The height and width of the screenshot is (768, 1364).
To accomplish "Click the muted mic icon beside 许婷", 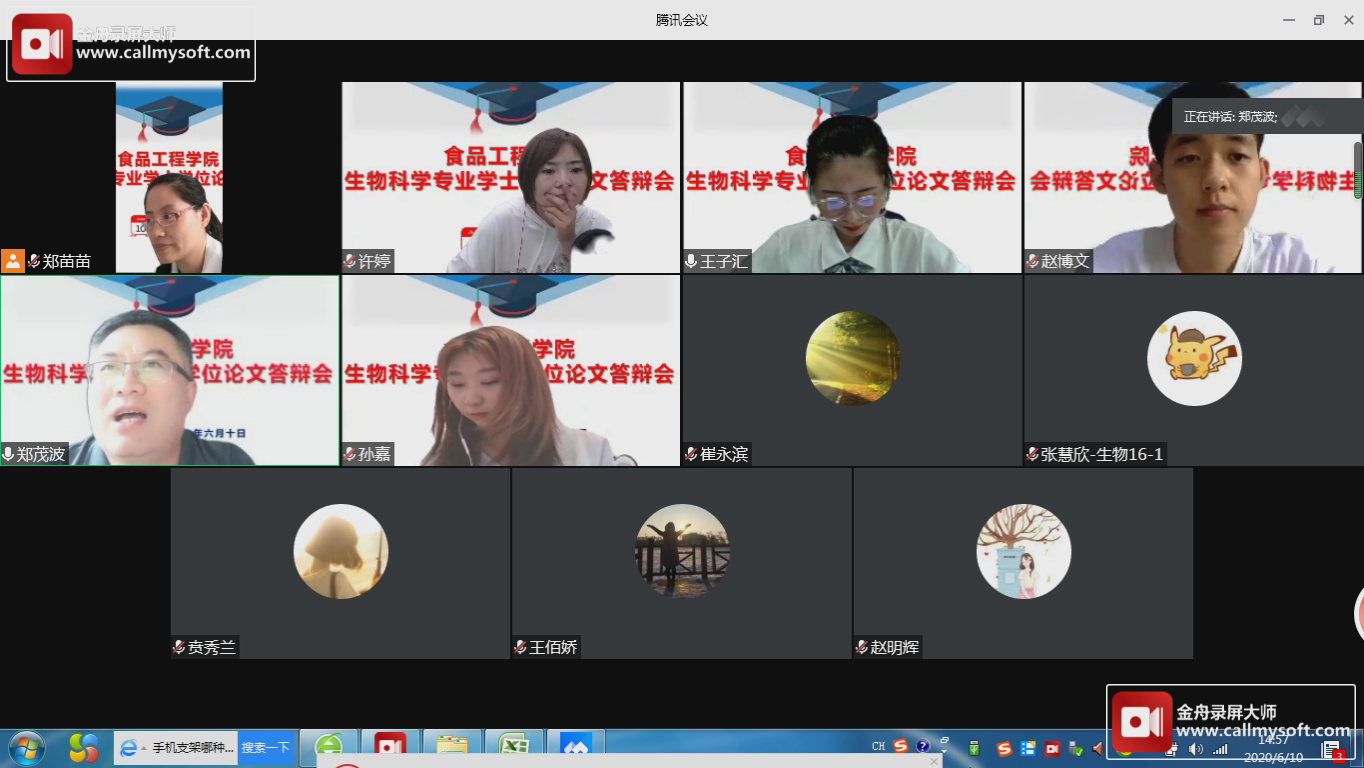I will (x=350, y=261).
